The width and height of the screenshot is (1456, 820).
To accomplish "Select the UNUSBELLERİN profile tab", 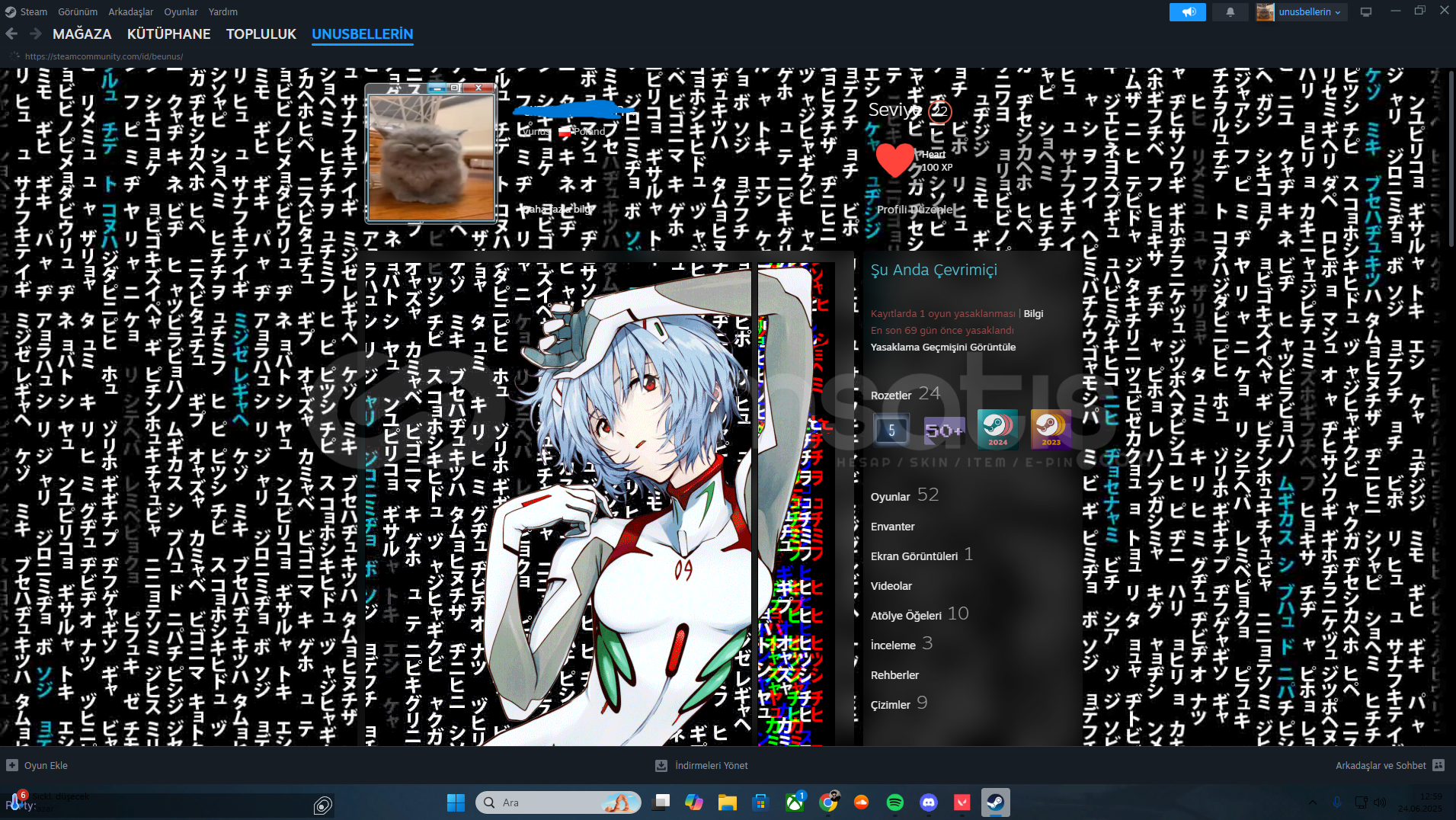I will [363, 34].
